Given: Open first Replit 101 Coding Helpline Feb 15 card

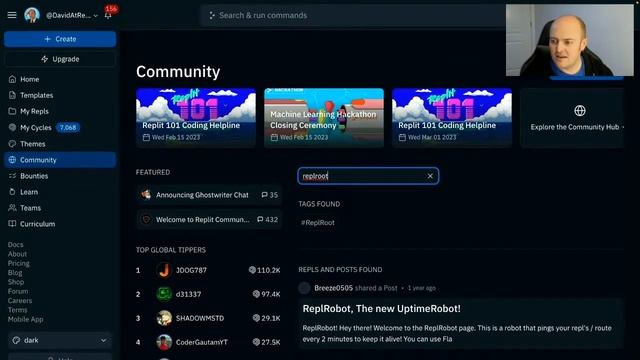Looking at the screenshot, I should (196, 118).
